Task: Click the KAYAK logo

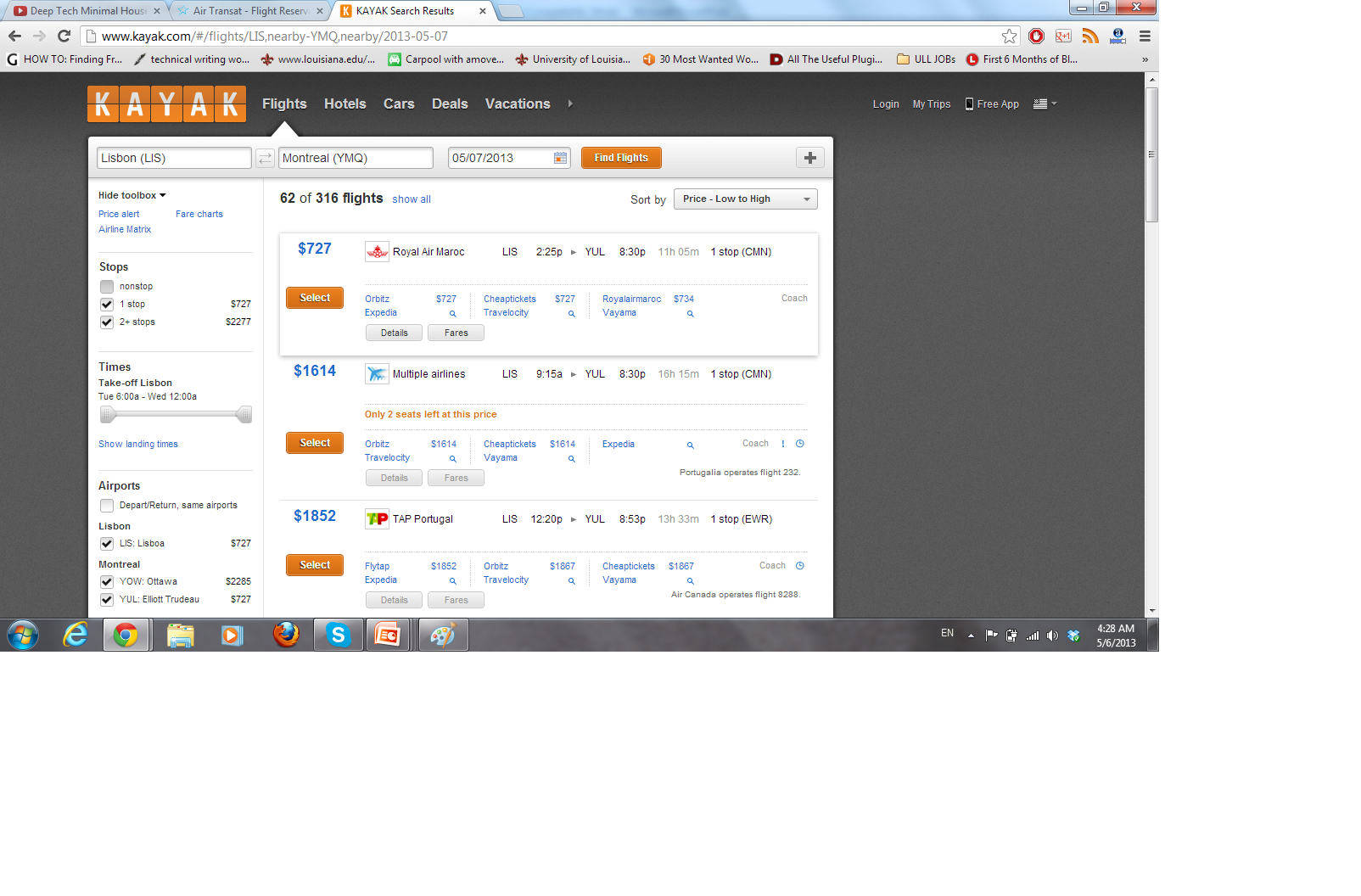Action: click(x=167, y=104)
